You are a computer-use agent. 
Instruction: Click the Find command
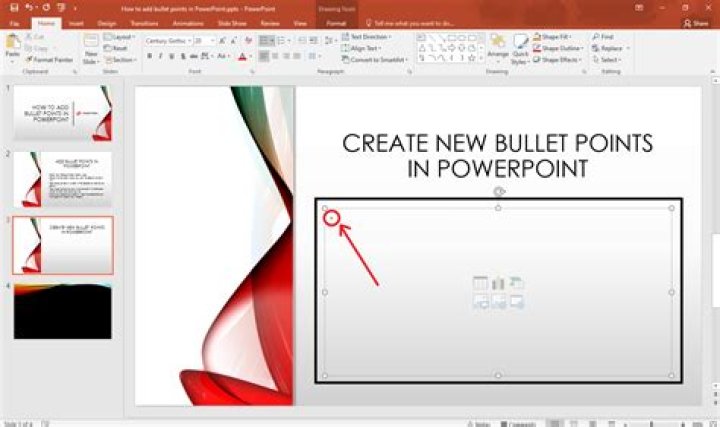tap(603, 37)
